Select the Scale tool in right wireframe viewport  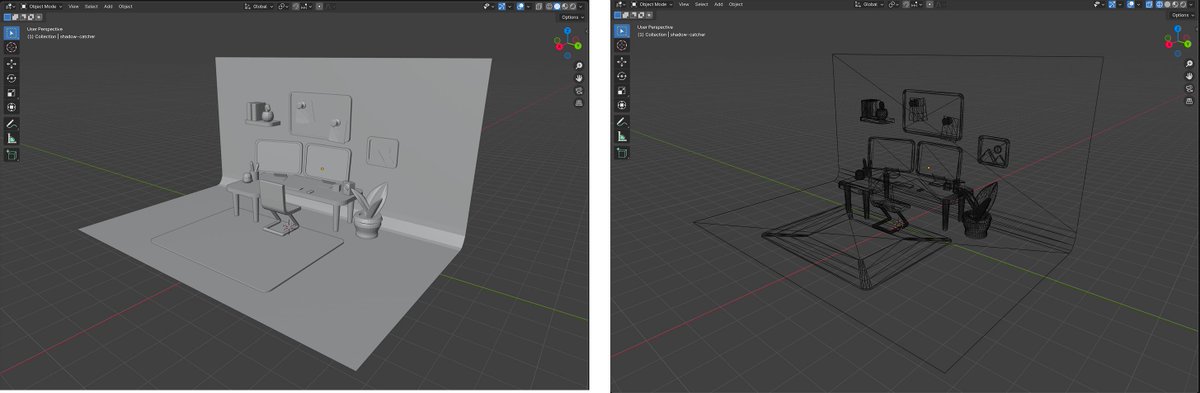point(622,91)
